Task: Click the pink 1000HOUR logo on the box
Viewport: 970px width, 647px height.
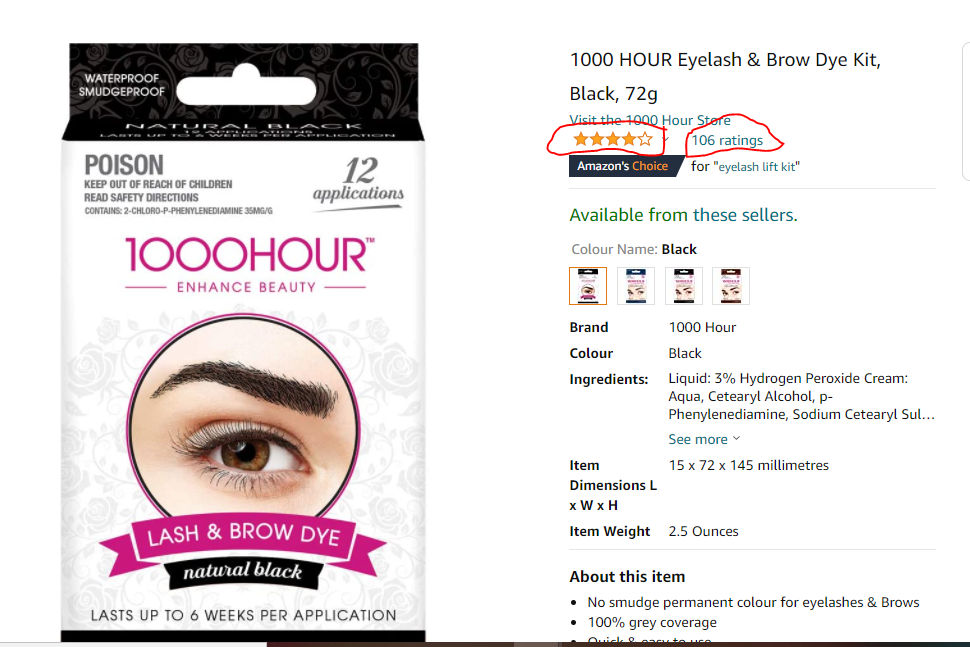Action: click(x=249, y=254)
